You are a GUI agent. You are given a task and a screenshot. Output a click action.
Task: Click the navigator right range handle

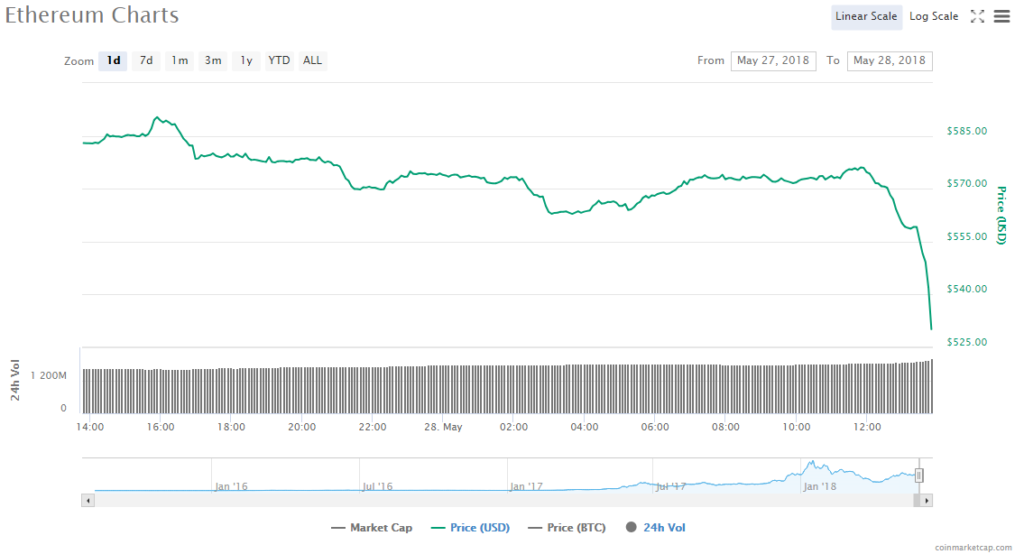click(x=919, y=476)
